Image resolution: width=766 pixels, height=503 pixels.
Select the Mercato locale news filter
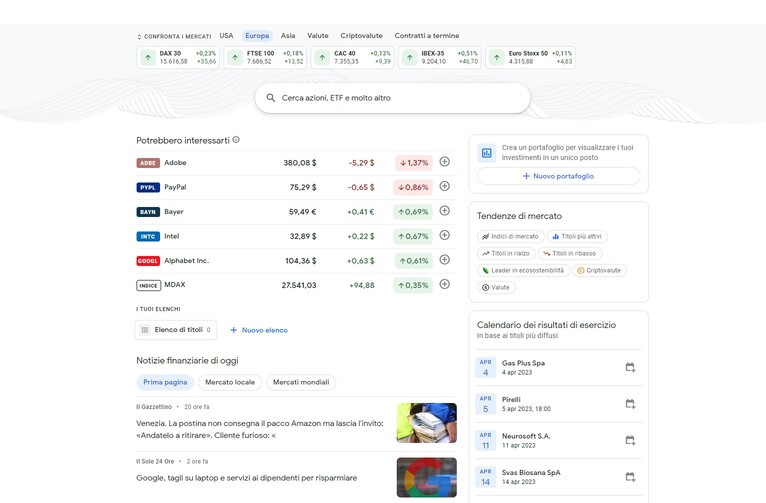point(230,382)
